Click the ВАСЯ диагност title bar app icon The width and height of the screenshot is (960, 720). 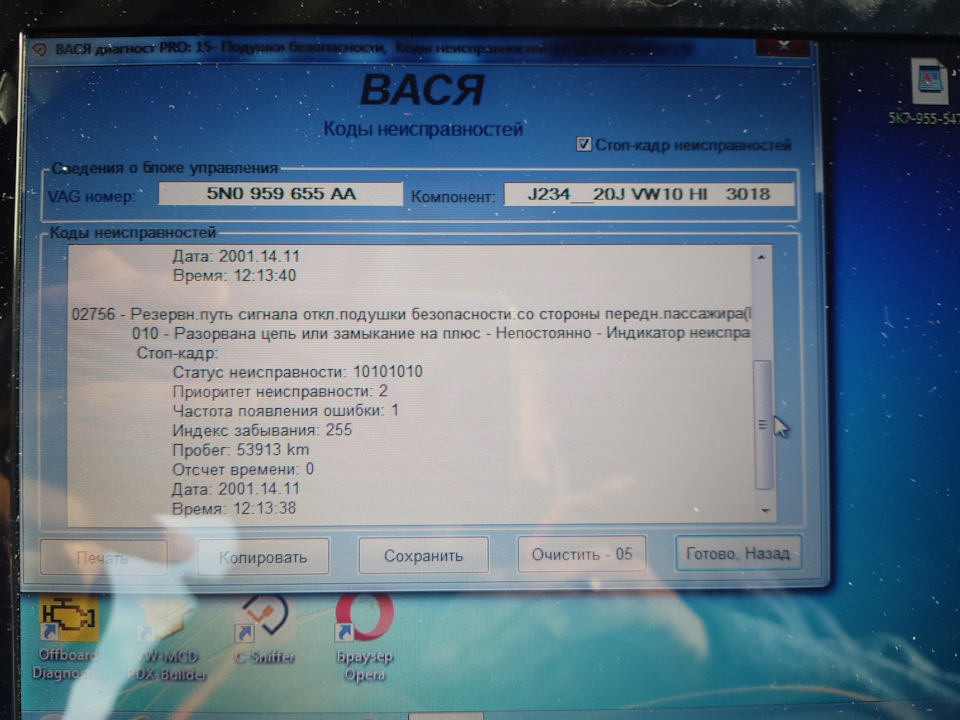pyautogui.click(x=39, y=50)
